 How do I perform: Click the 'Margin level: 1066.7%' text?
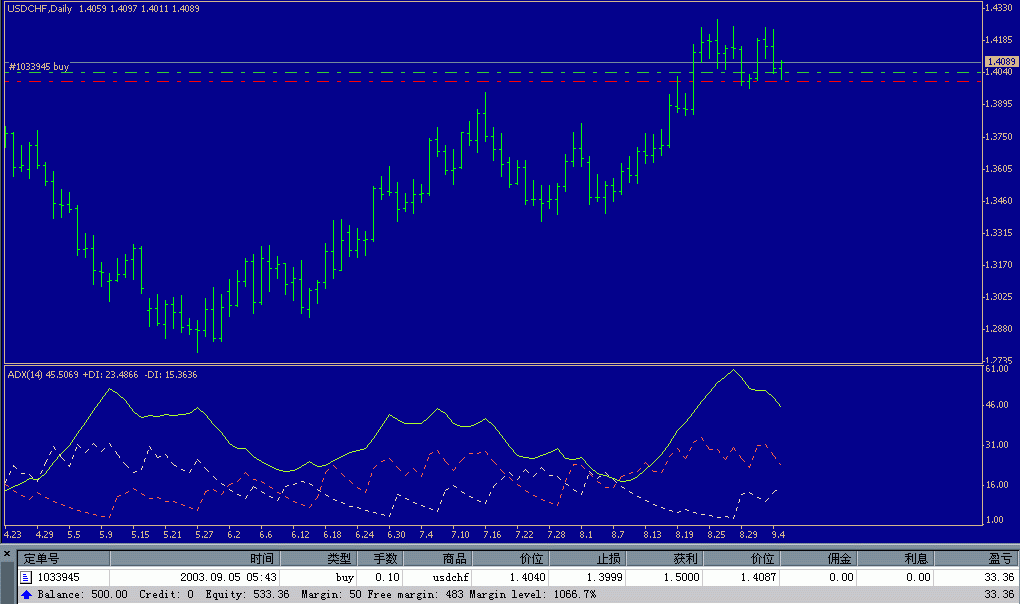(x=533, y=594)
